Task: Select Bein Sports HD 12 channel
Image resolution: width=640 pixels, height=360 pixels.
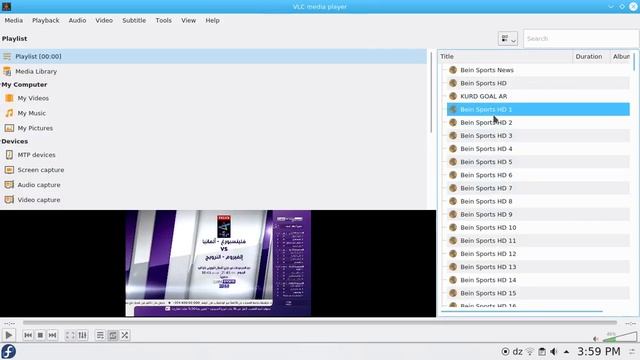Action: [x=538, y=254]
